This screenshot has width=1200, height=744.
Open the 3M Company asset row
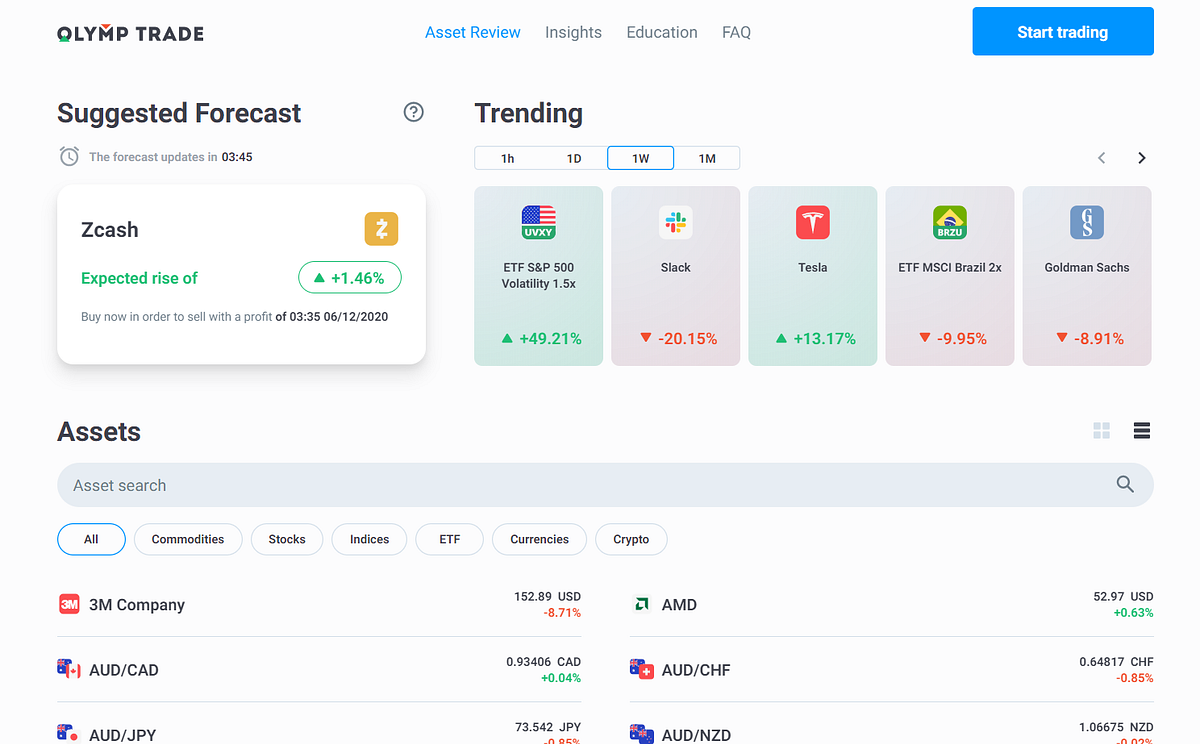point(319,604)
